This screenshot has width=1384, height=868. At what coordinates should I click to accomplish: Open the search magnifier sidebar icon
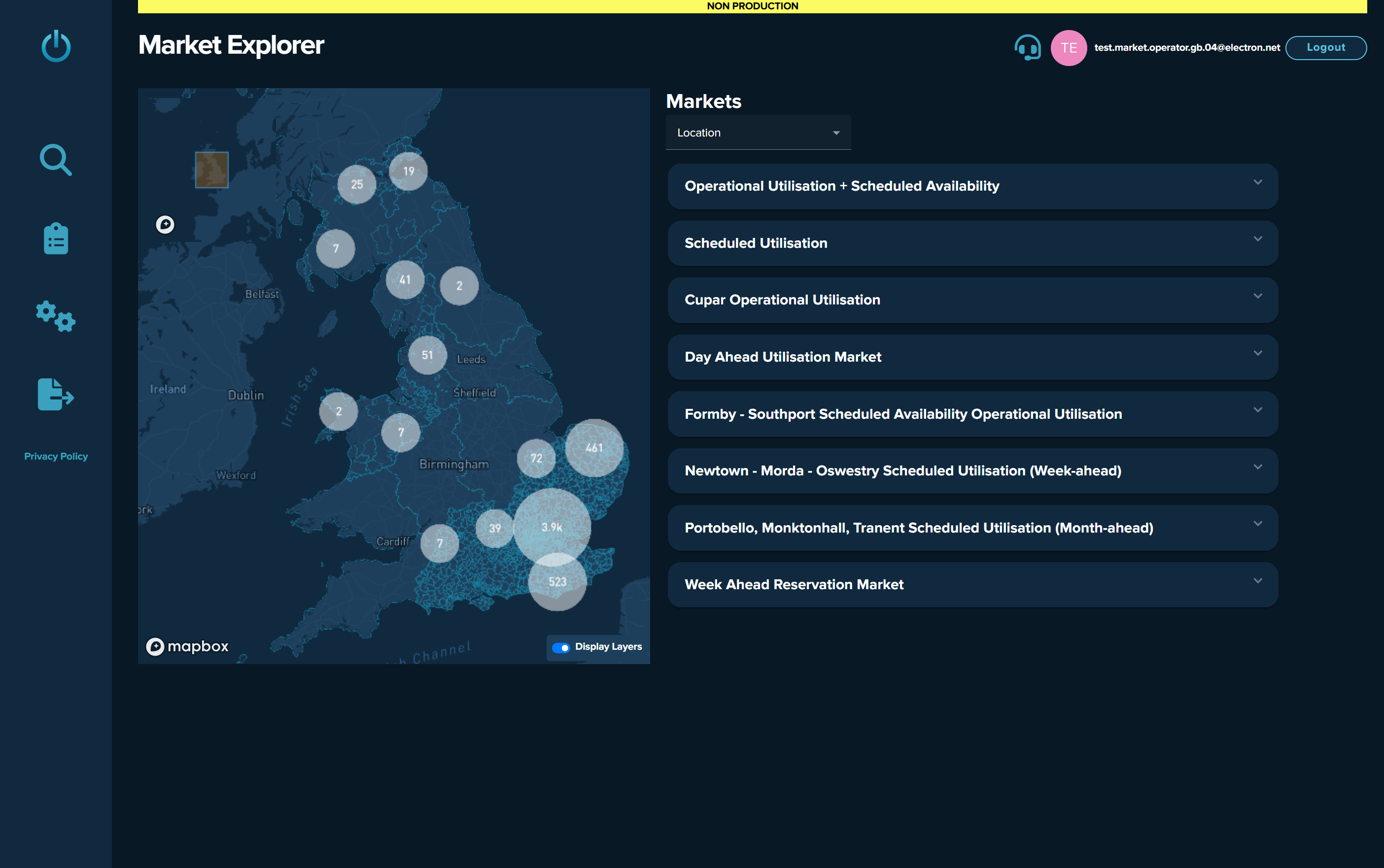[56, 160]
